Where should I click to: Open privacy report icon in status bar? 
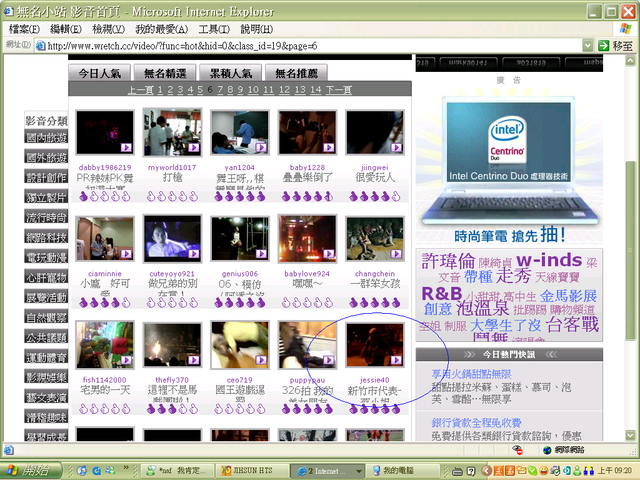pyautogui.click(x=518, y=450)
